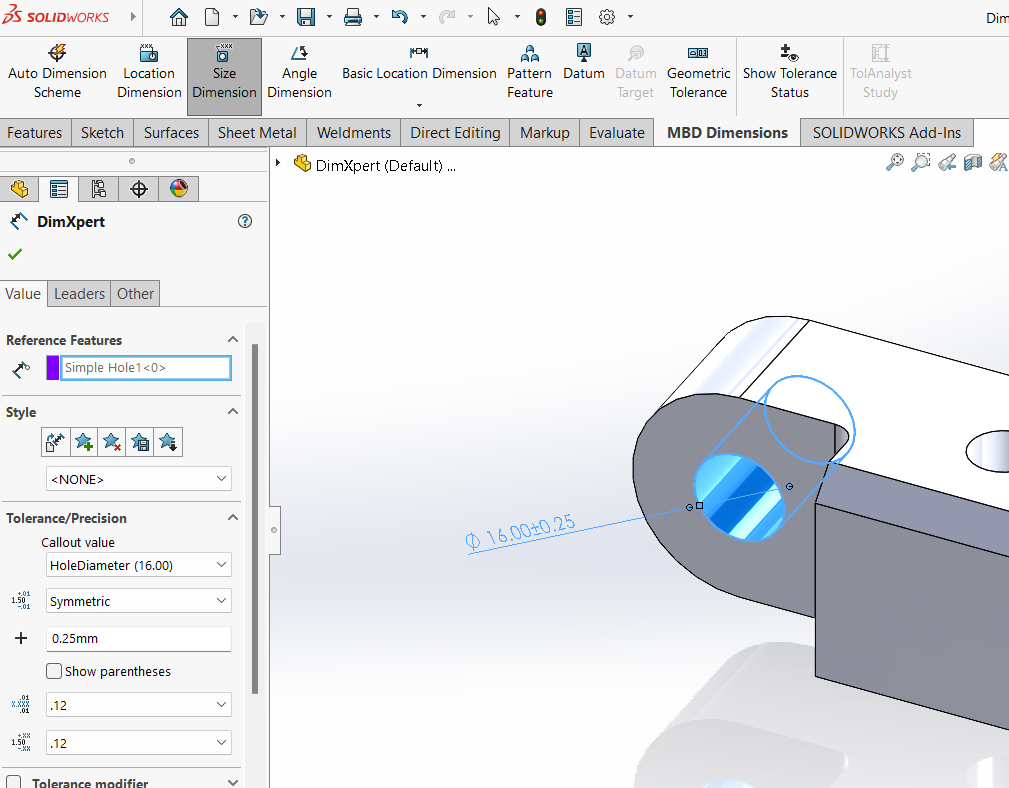Activate the Location Dimension tool

pyautogui.click(x=148, y=70)
